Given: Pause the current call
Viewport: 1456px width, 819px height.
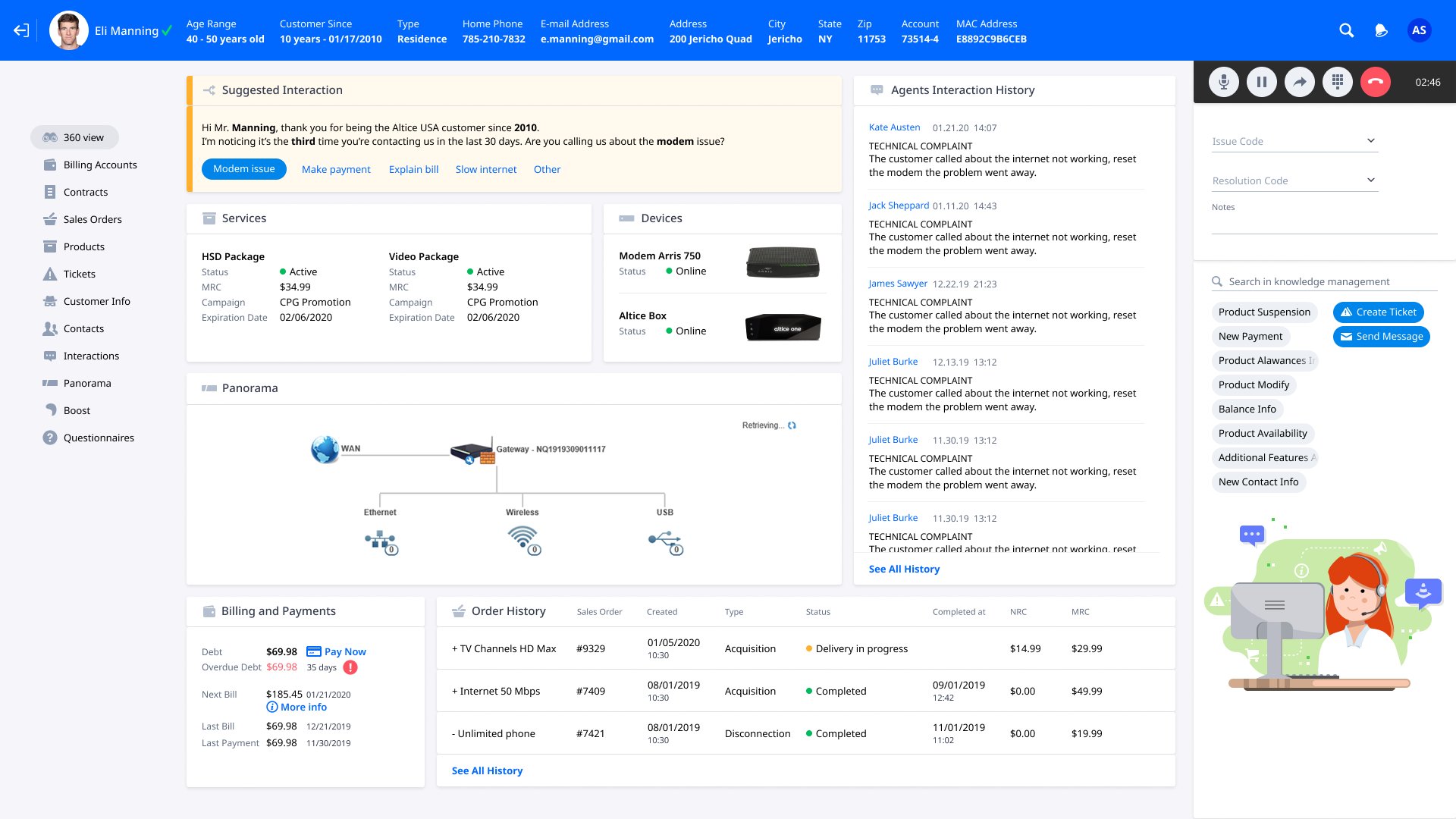Looking at the screenshot, I should 1262,82.
